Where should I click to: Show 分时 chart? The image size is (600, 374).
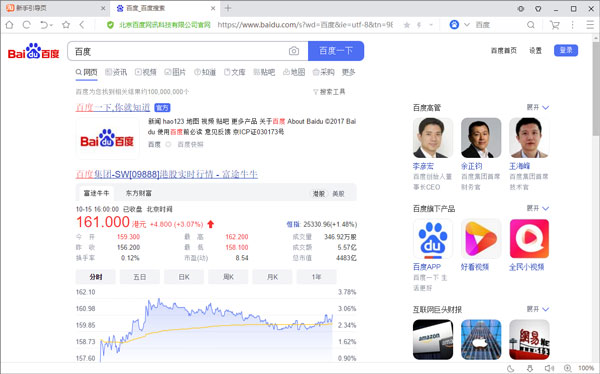click(96, 277)
